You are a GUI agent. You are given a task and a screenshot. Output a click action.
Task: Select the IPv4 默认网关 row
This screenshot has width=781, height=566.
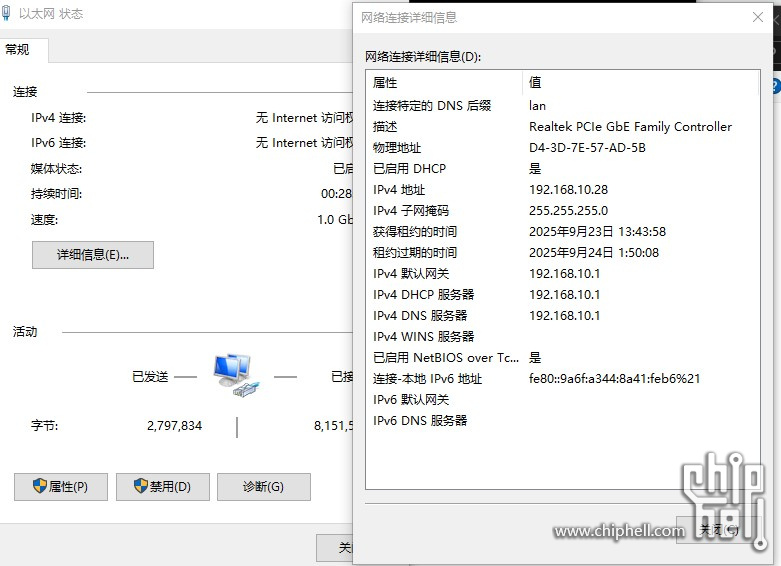[x=563, y=274]
